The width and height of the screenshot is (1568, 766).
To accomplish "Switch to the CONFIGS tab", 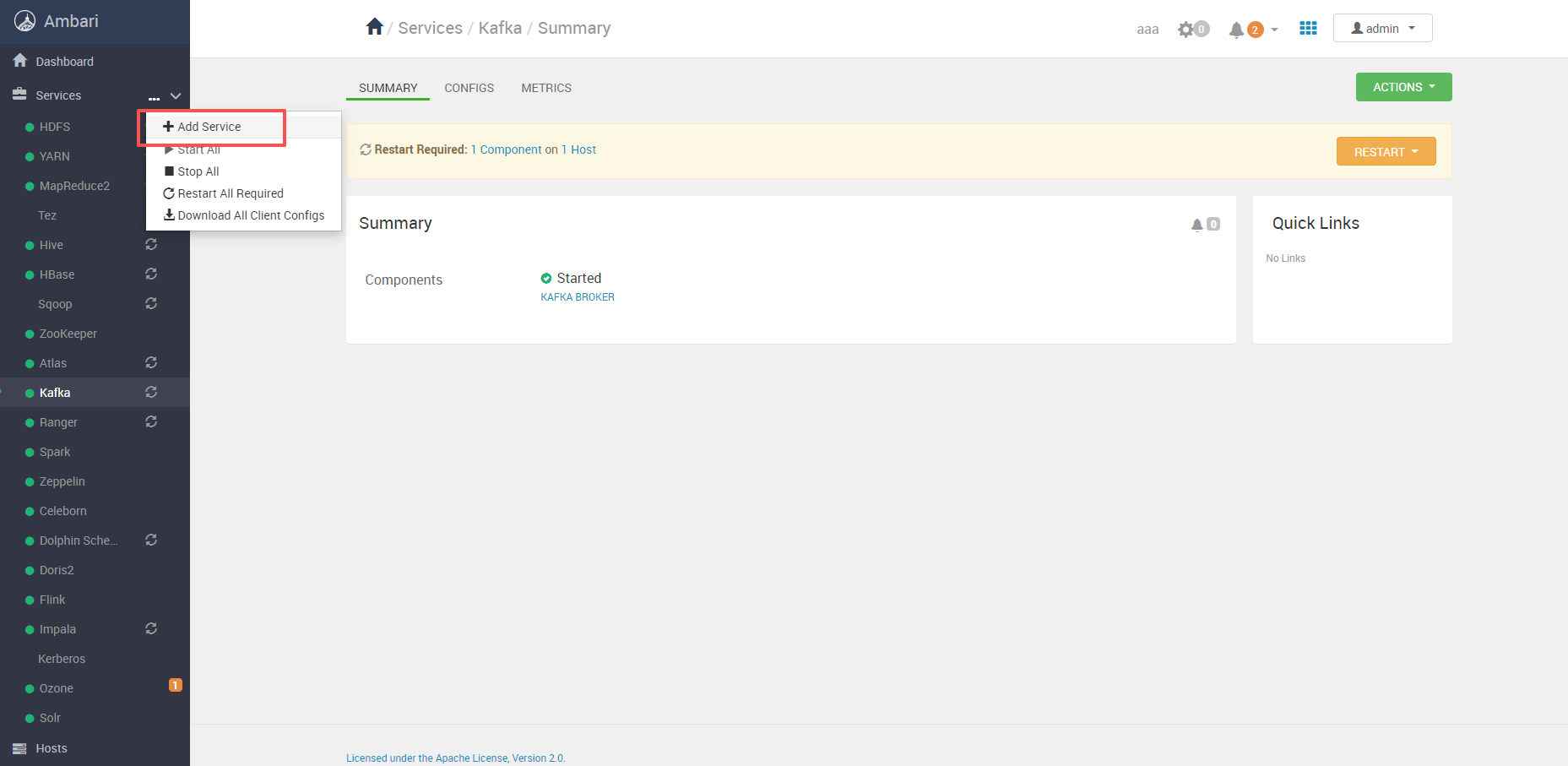I will point(469,88).
